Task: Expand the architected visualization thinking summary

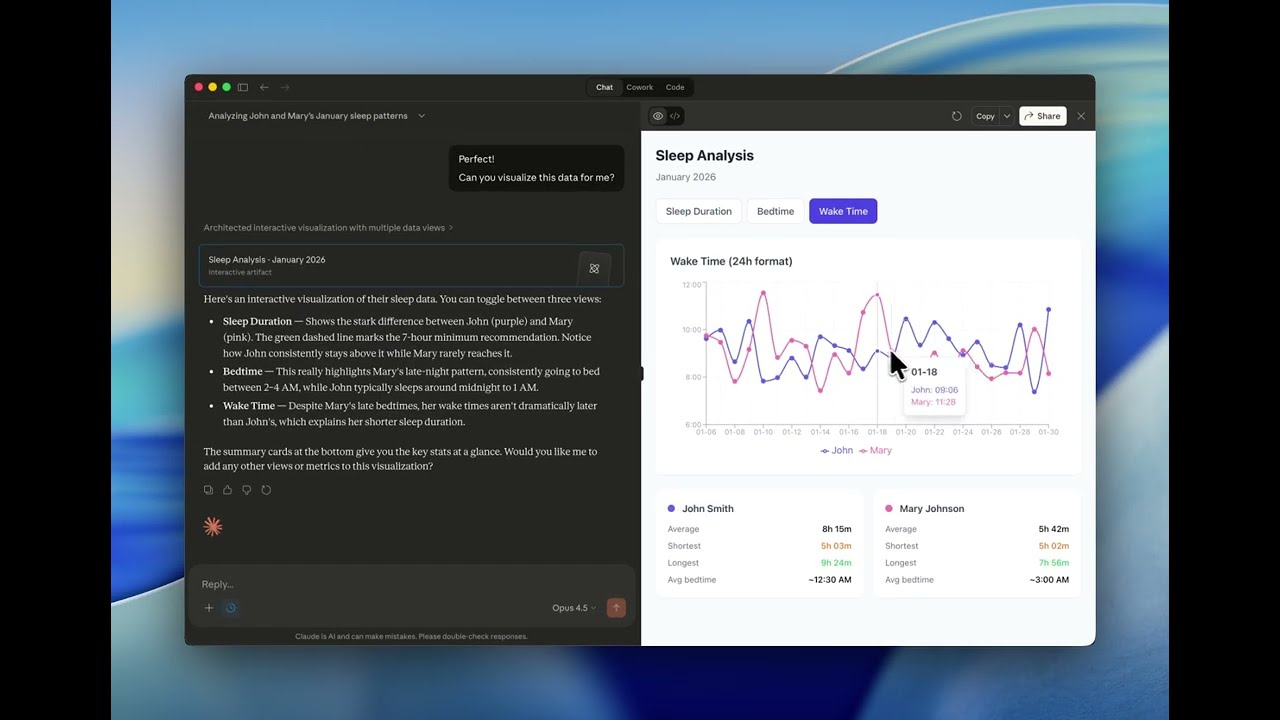Action: 328,228
